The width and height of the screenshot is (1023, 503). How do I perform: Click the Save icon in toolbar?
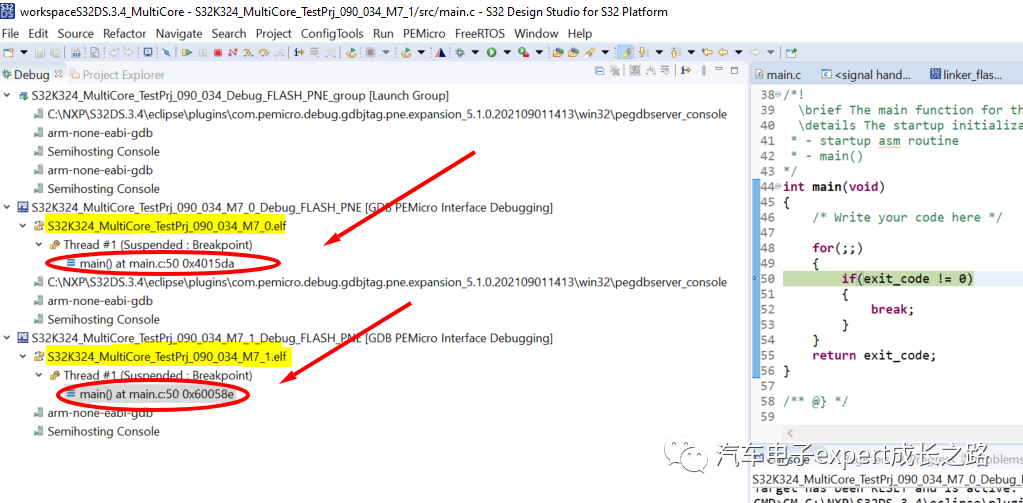click(40, 52)
